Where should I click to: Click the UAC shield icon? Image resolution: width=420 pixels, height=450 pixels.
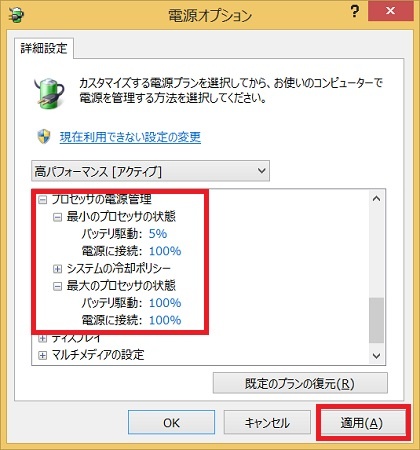44,137
